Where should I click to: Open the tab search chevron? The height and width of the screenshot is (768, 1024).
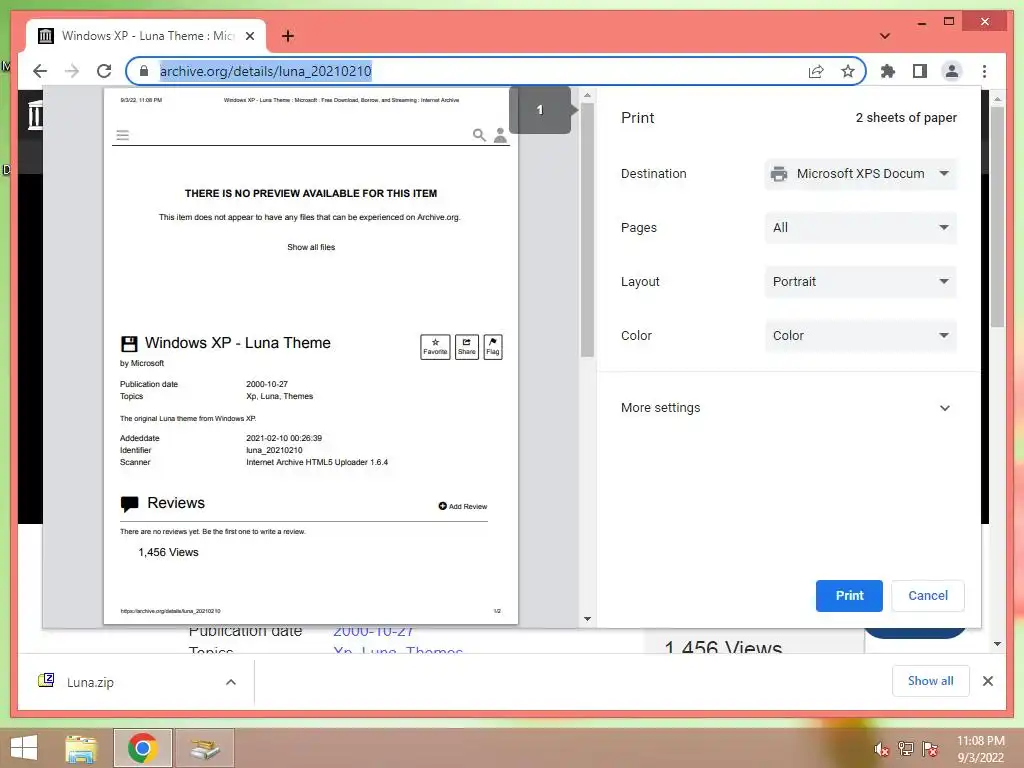pyautogui.click(x=885, y=36)
